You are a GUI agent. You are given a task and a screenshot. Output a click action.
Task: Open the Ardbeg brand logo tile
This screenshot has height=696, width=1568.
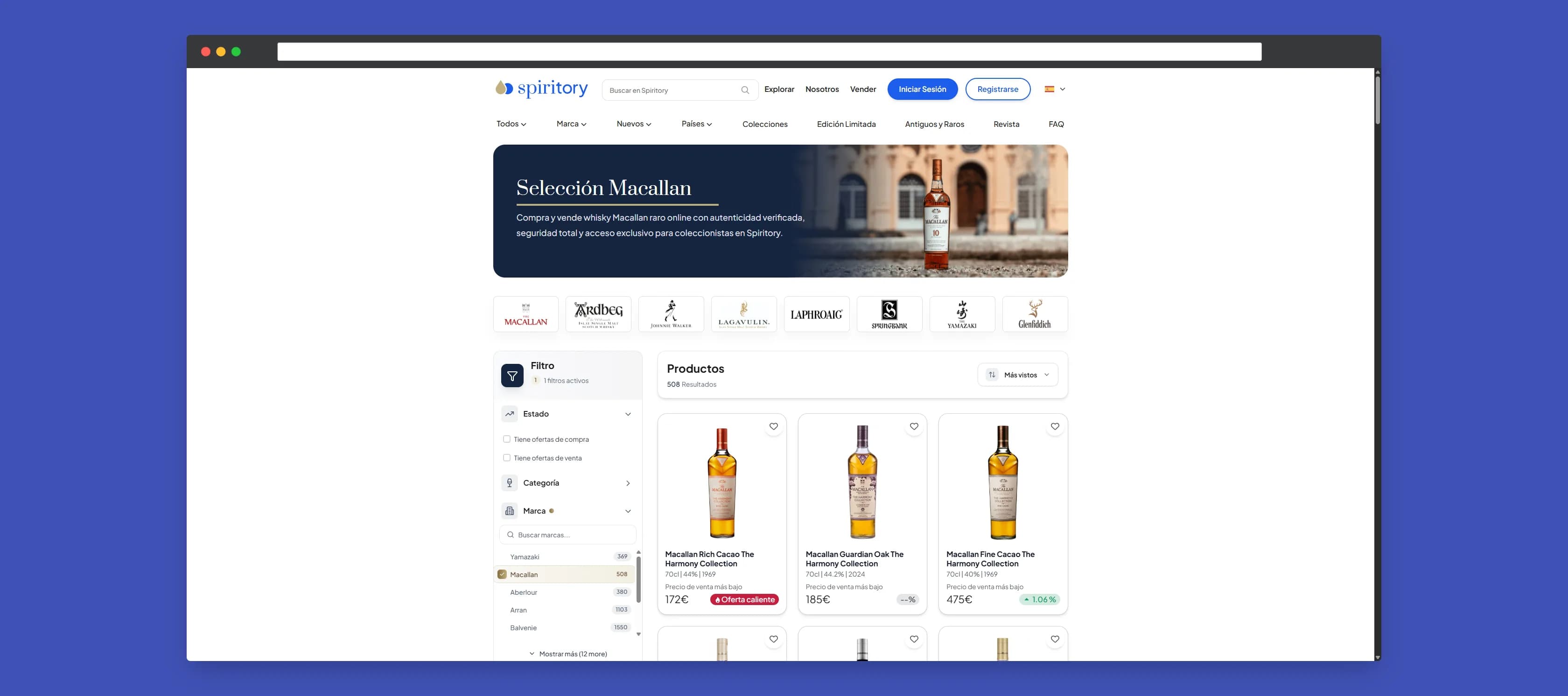tap(598, 314)
